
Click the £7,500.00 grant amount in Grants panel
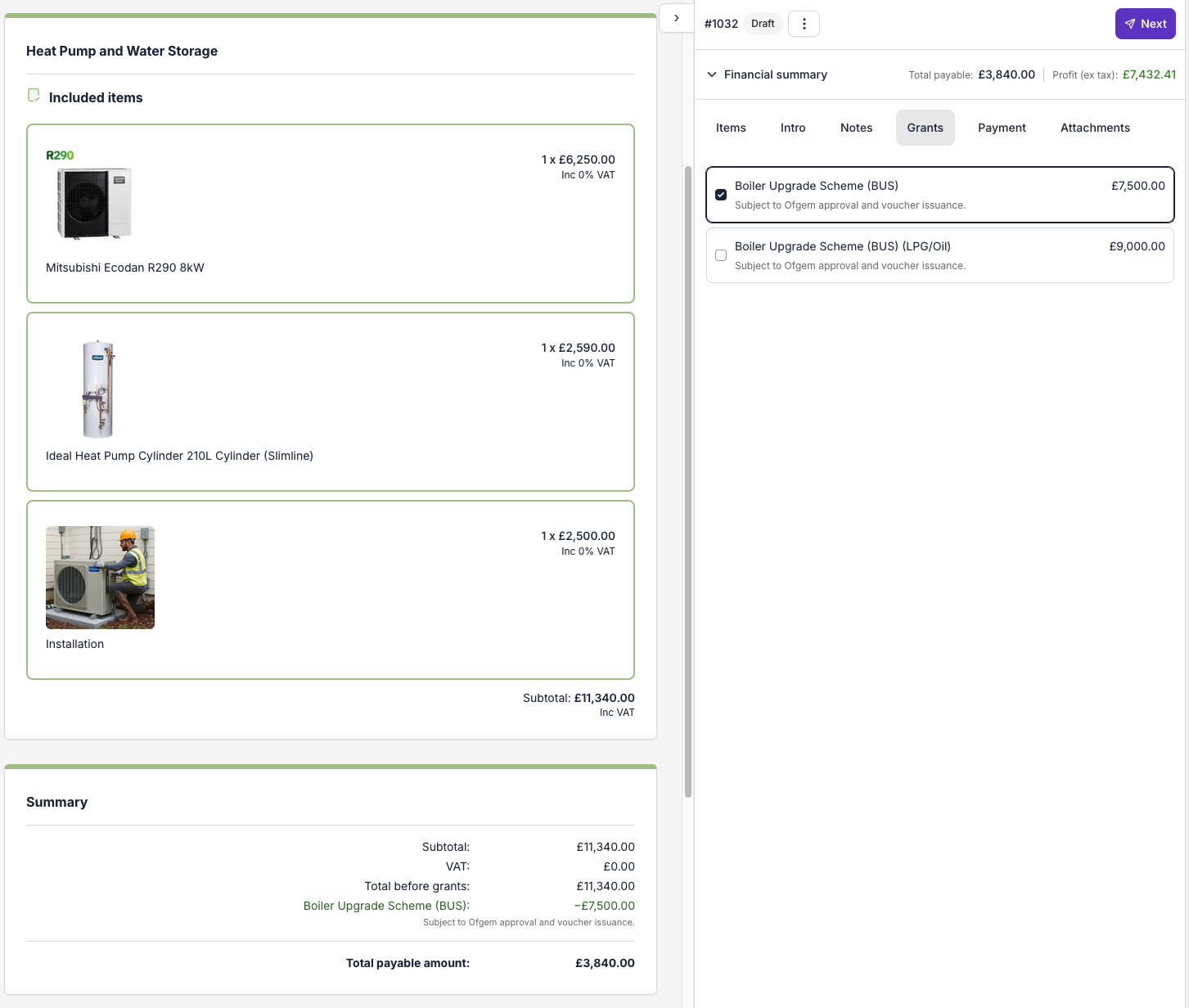pos(1137,186)
